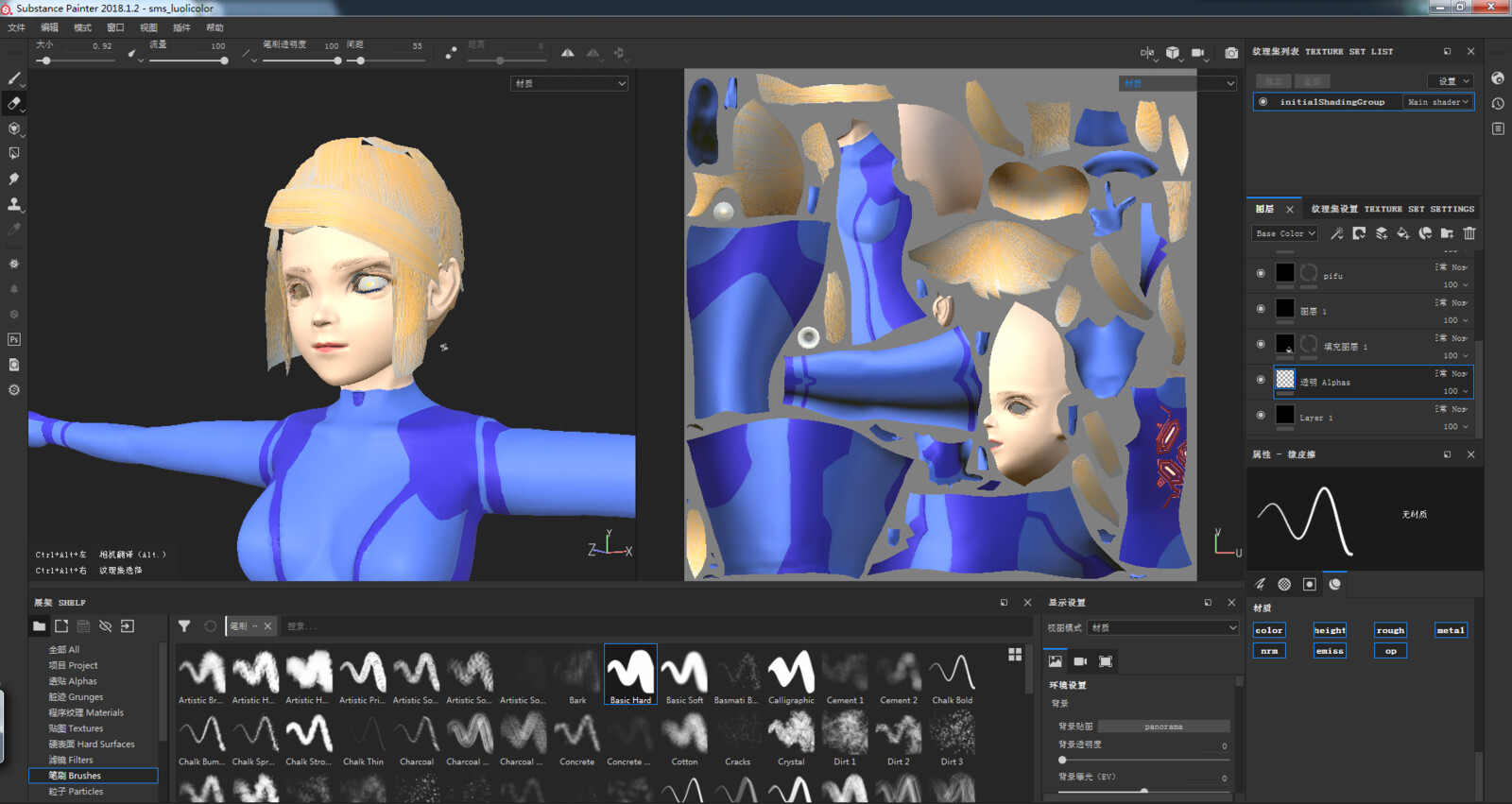The width and height of the screenshot is (1512, 804).
Task: Click the Photoshop export icon
Action: coord(14,339)
